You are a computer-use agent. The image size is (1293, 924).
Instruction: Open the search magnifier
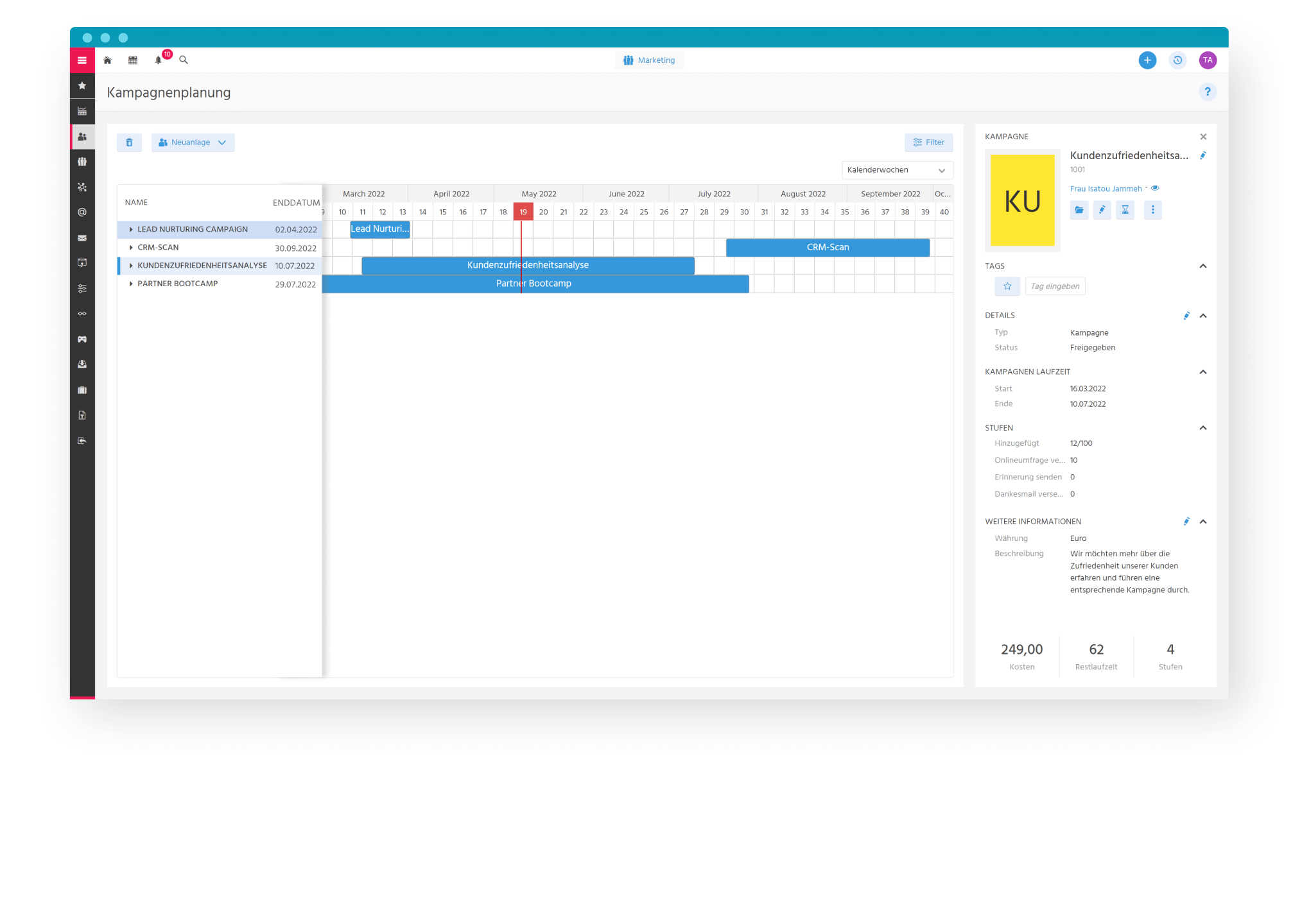tap(184, 60)
